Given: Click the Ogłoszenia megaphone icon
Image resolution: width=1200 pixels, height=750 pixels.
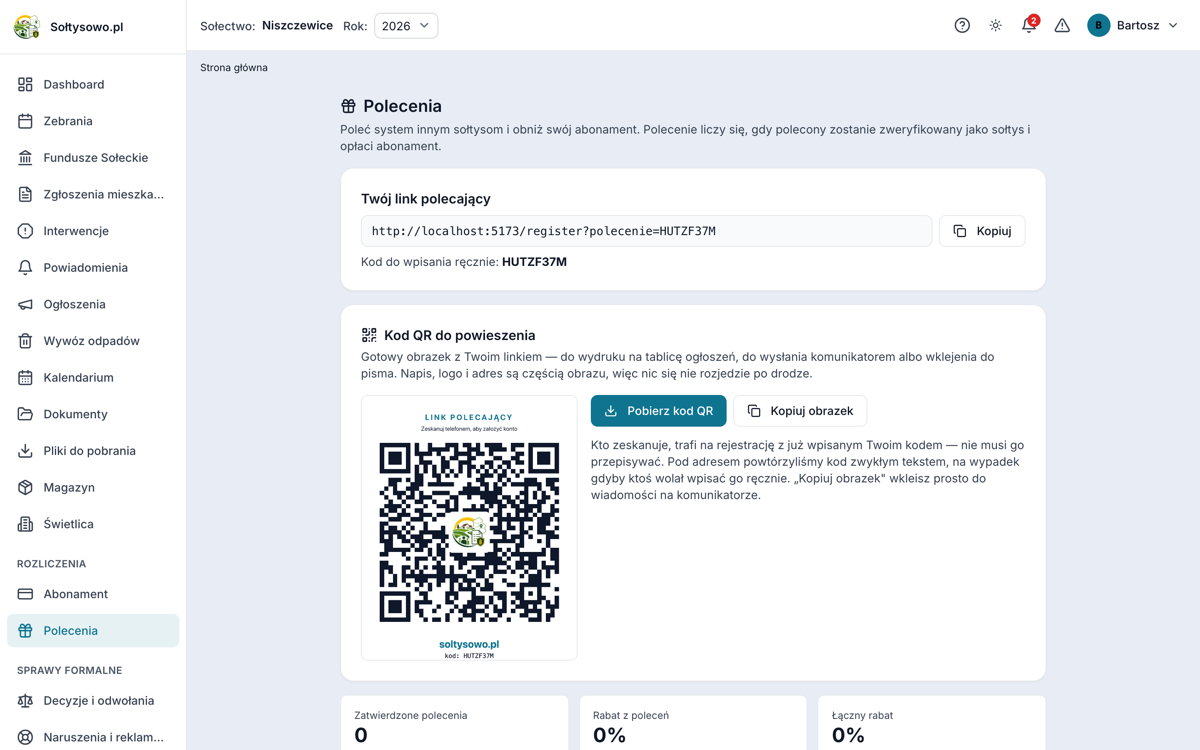Looking at the screenshot, I should (x=25, y=304).
